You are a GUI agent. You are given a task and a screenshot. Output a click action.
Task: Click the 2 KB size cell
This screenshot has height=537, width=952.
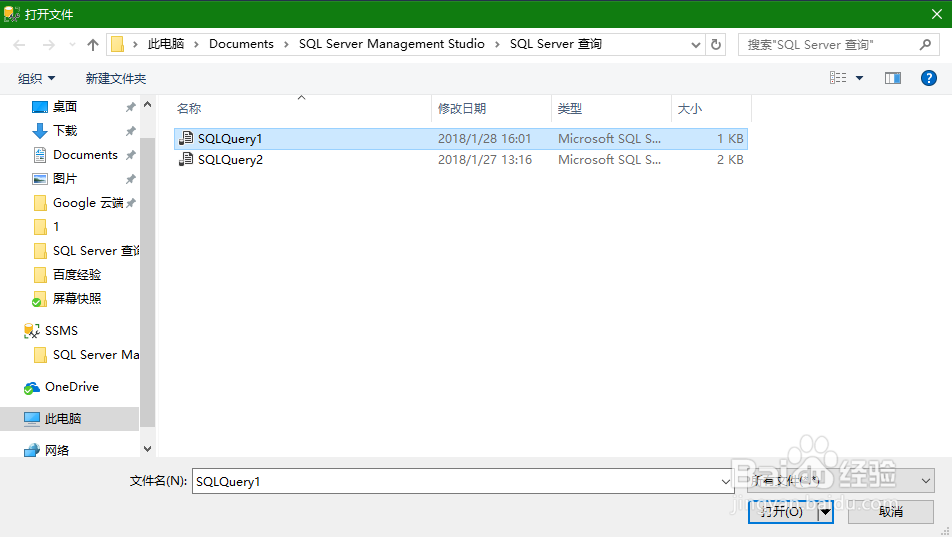pos(730,160)
